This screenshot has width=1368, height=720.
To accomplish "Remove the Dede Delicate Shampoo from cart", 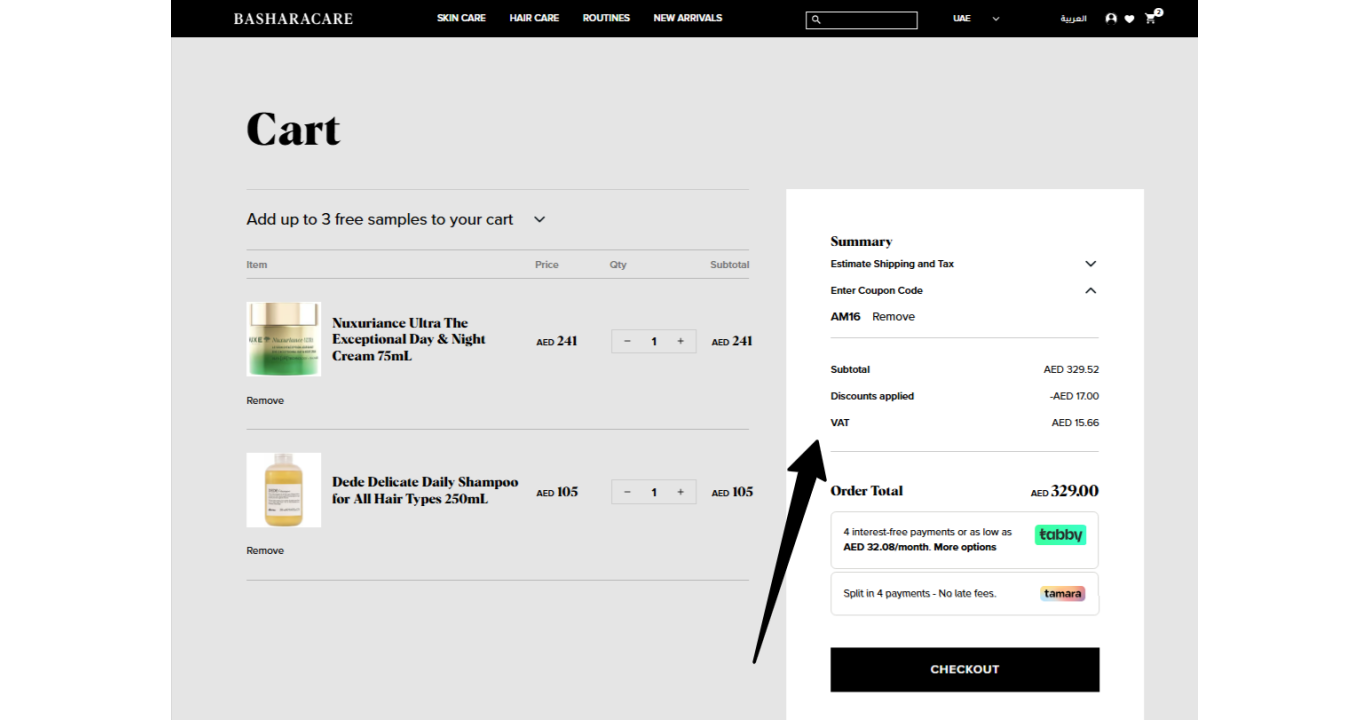I will click(265, 550).
